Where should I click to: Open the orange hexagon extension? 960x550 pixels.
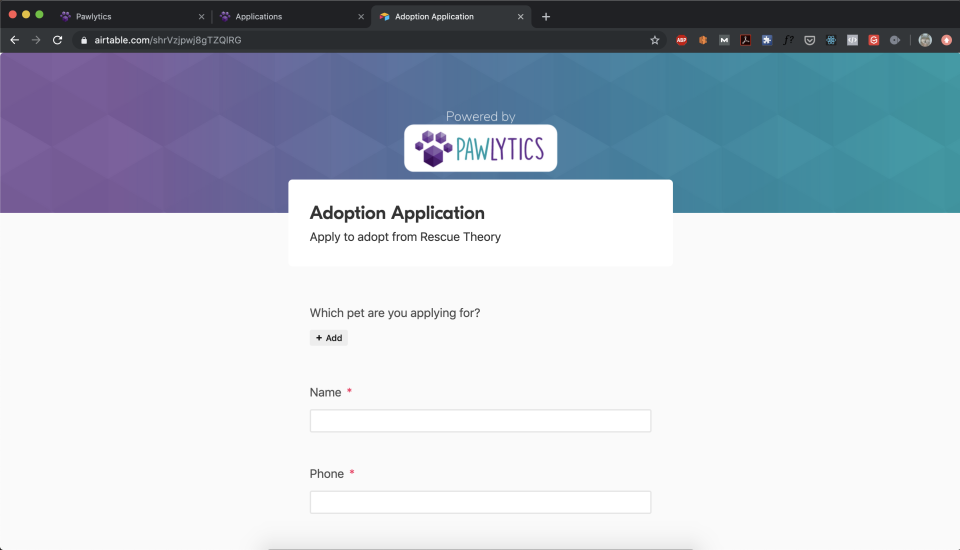pyautogui.click(x=703, y=40)
